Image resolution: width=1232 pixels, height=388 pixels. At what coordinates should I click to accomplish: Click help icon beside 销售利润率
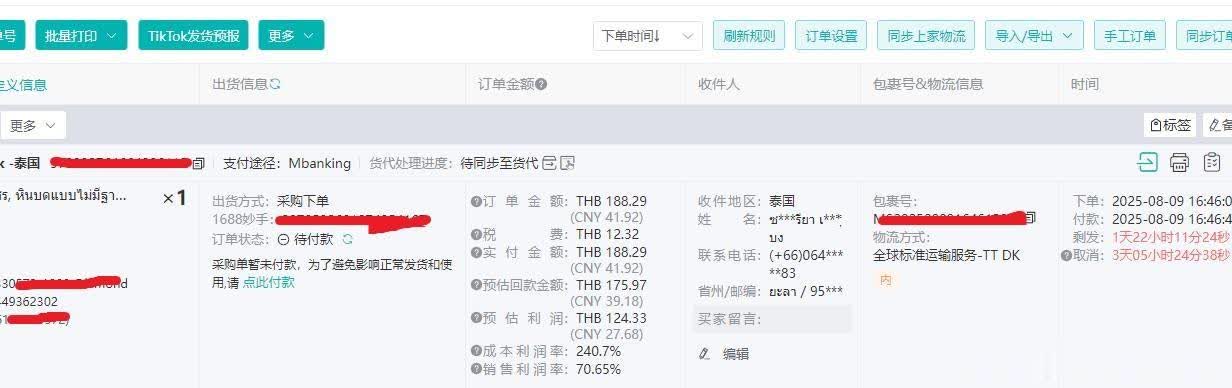[476, 369]
